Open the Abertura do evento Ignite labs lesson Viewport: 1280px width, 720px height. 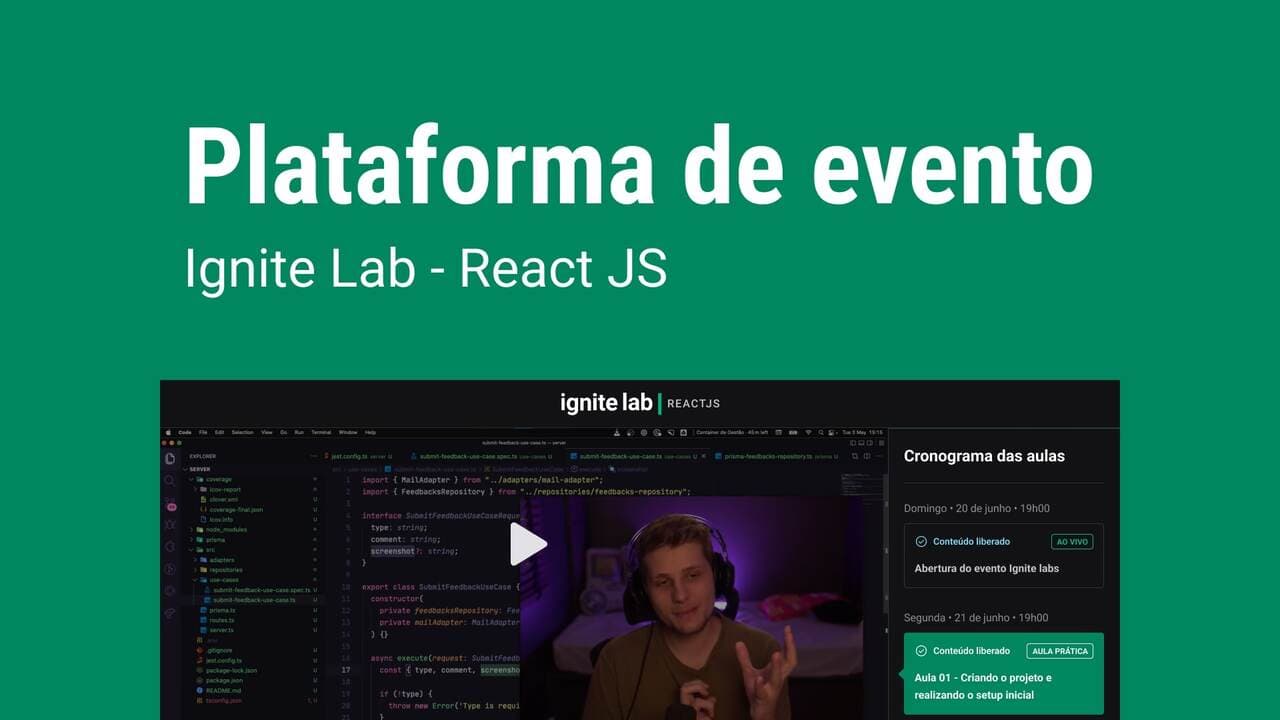[x=986, y=568]
